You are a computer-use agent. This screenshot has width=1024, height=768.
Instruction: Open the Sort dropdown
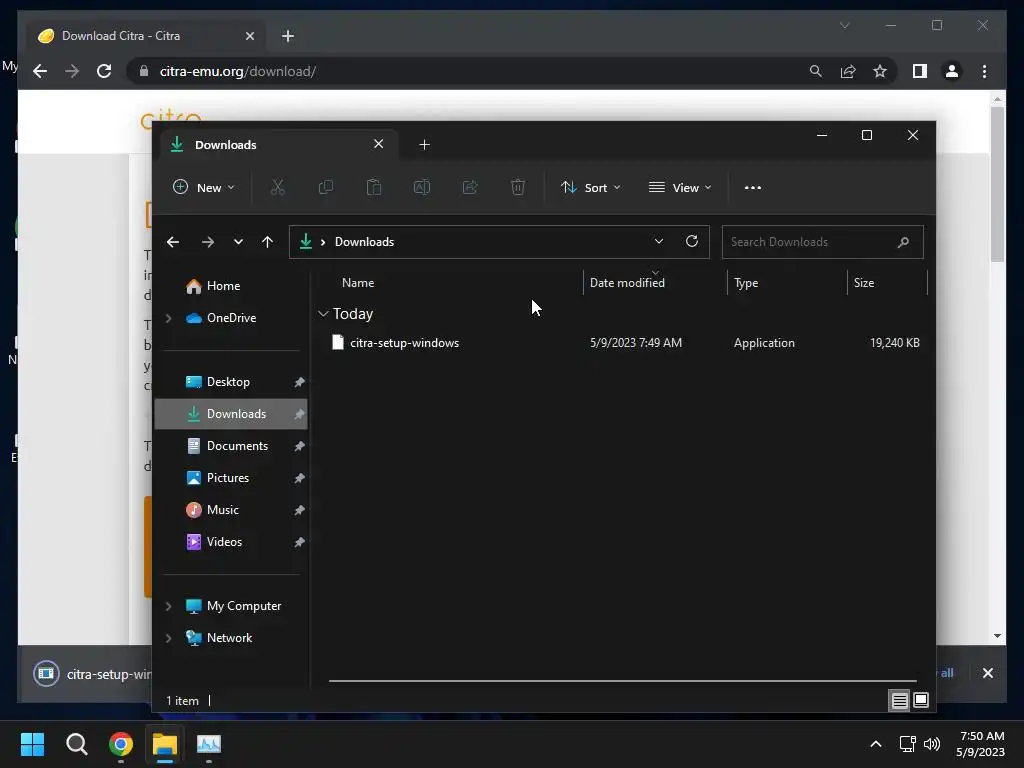(590, 187)
